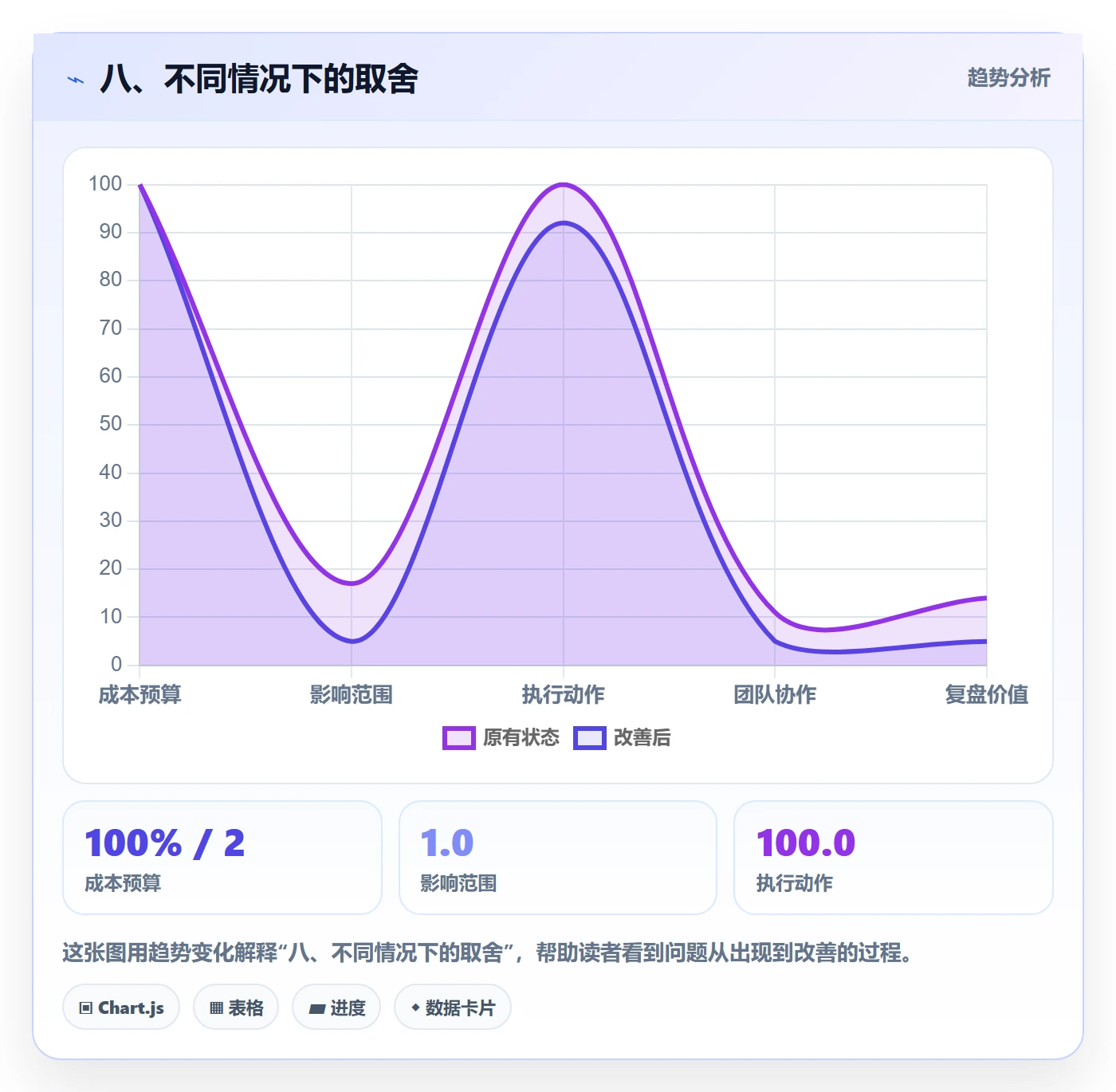Select the Chart.js tag chip

[121, 1008]
